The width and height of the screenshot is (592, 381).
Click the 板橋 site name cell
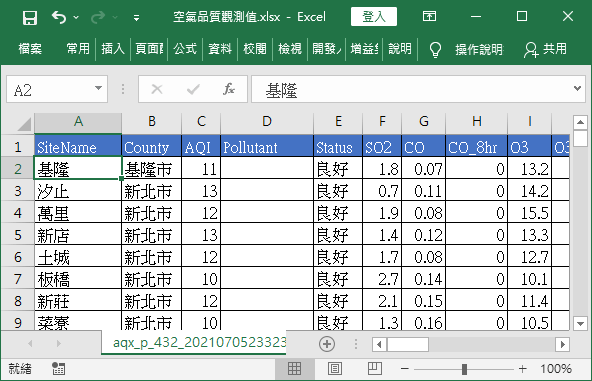click(x=78, y=279)
